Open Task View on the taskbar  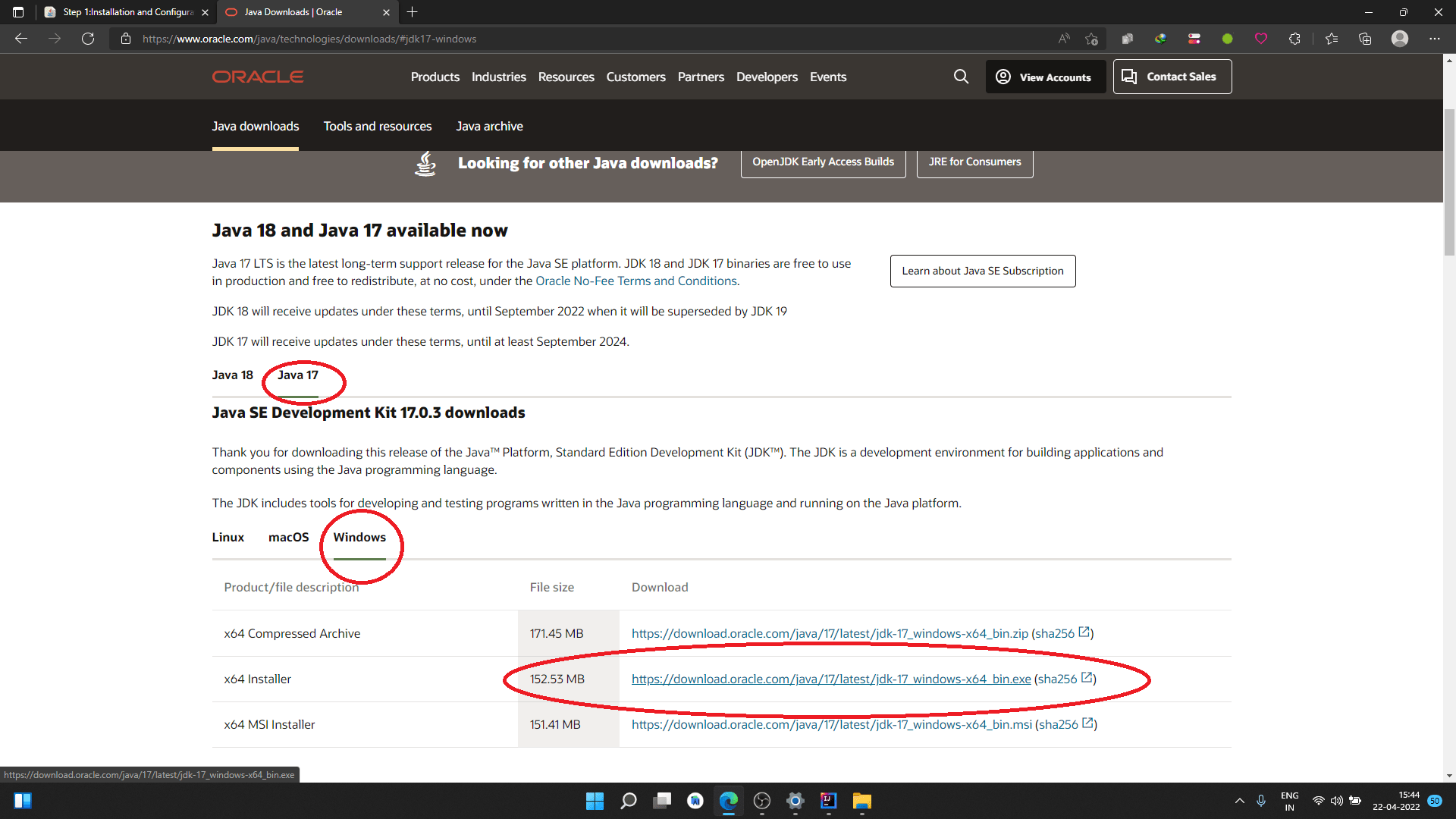tap(662, 801)
